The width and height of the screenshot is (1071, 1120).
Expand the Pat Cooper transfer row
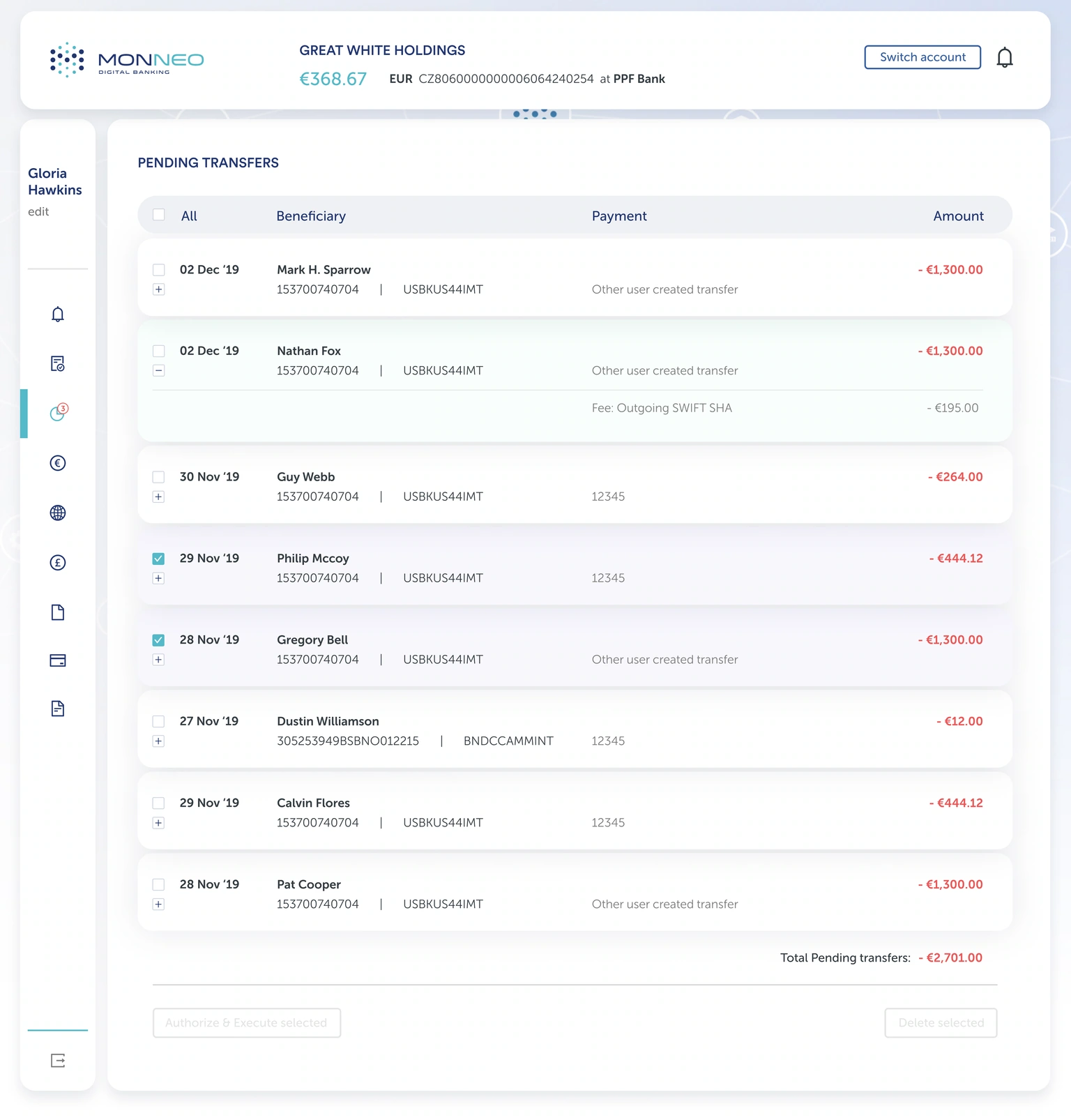[159, 905]
